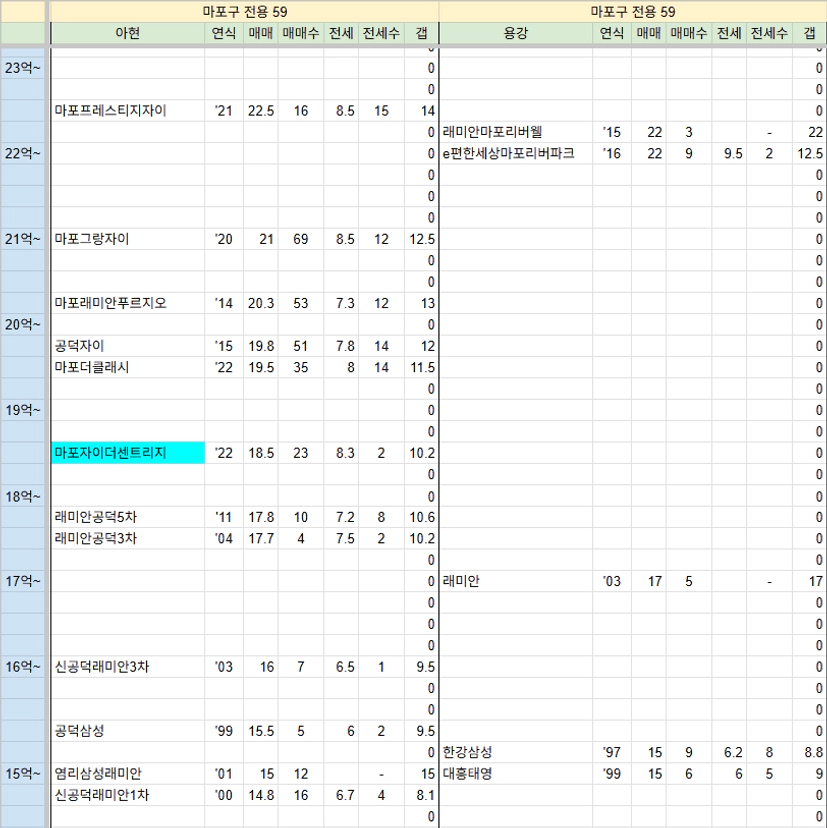Click 전세 header in the 용강 table
The width and height of the screenshot is (827, 828).
(729, 33)
